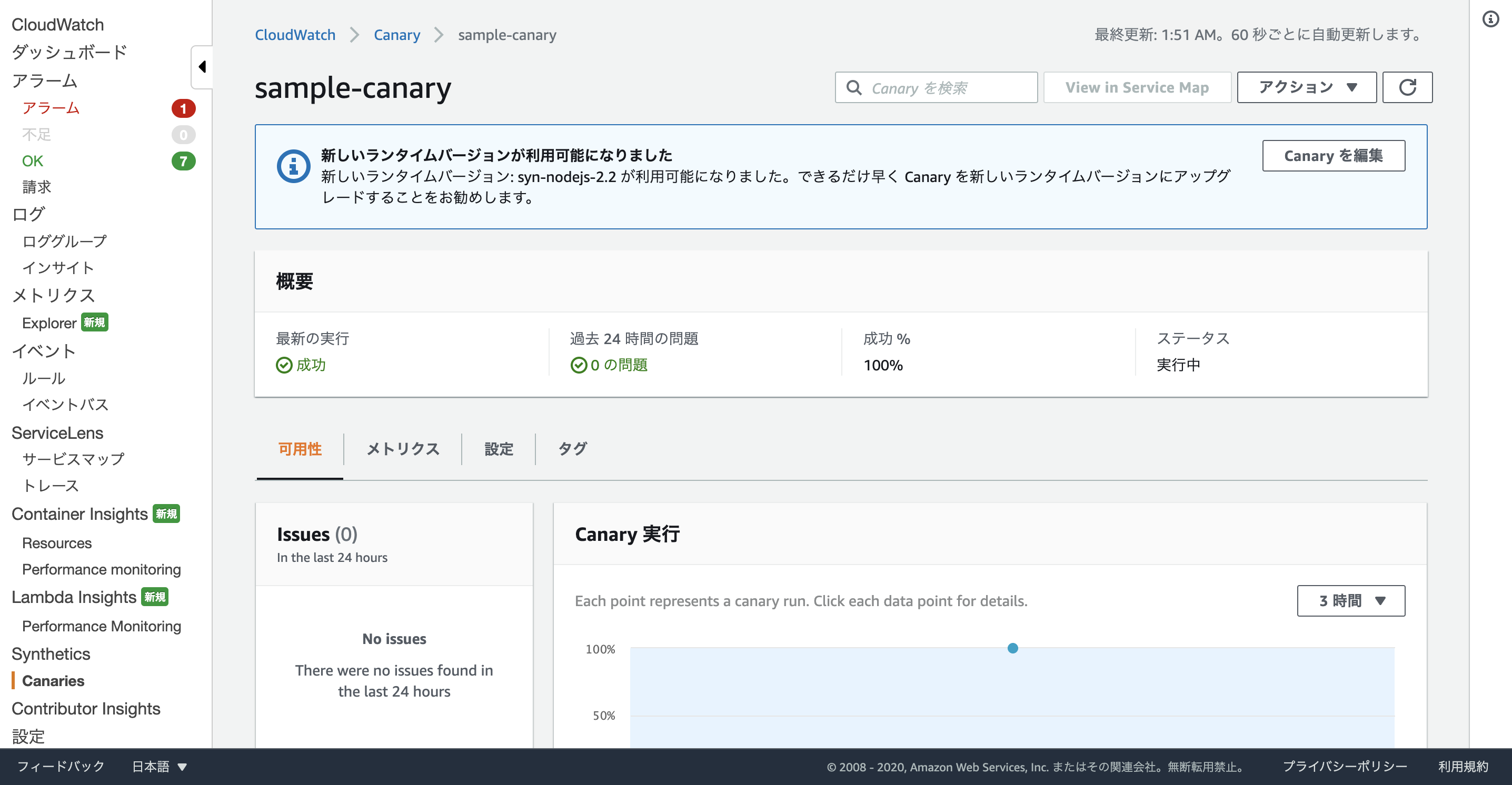Collapse the left navigation sidebar arrow
1512x785 pixels.
[202, 67]
